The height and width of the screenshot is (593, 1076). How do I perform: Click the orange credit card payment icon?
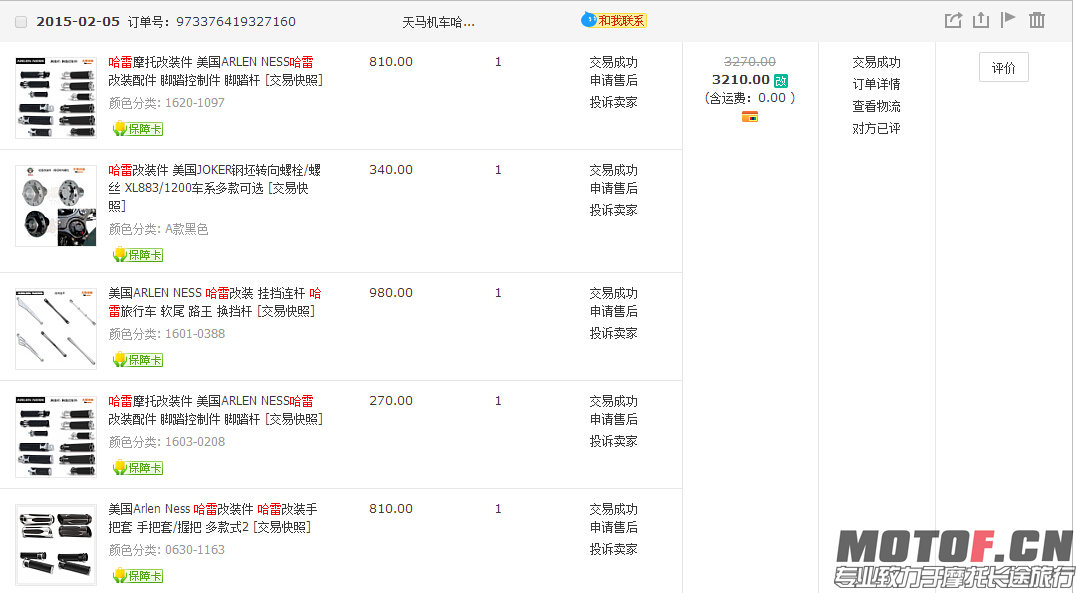[x=749, y=117]
